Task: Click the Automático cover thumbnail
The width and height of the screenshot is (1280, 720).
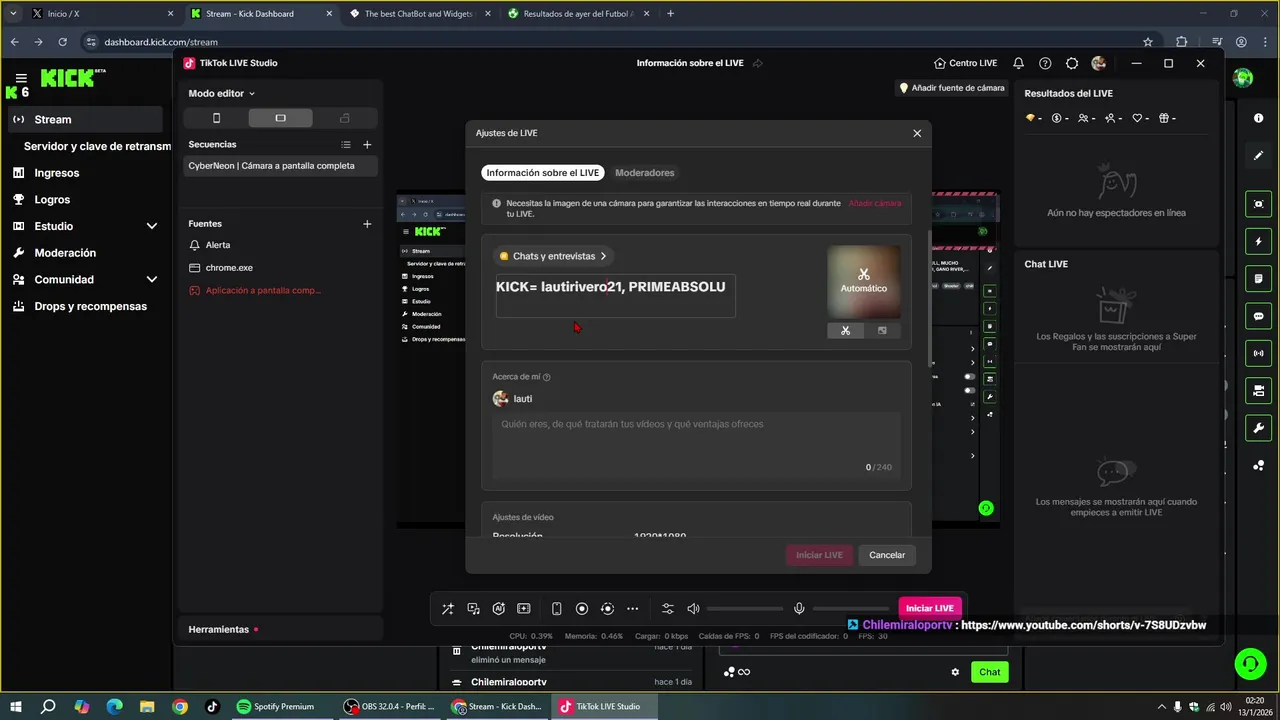Action: coord(864,281)
